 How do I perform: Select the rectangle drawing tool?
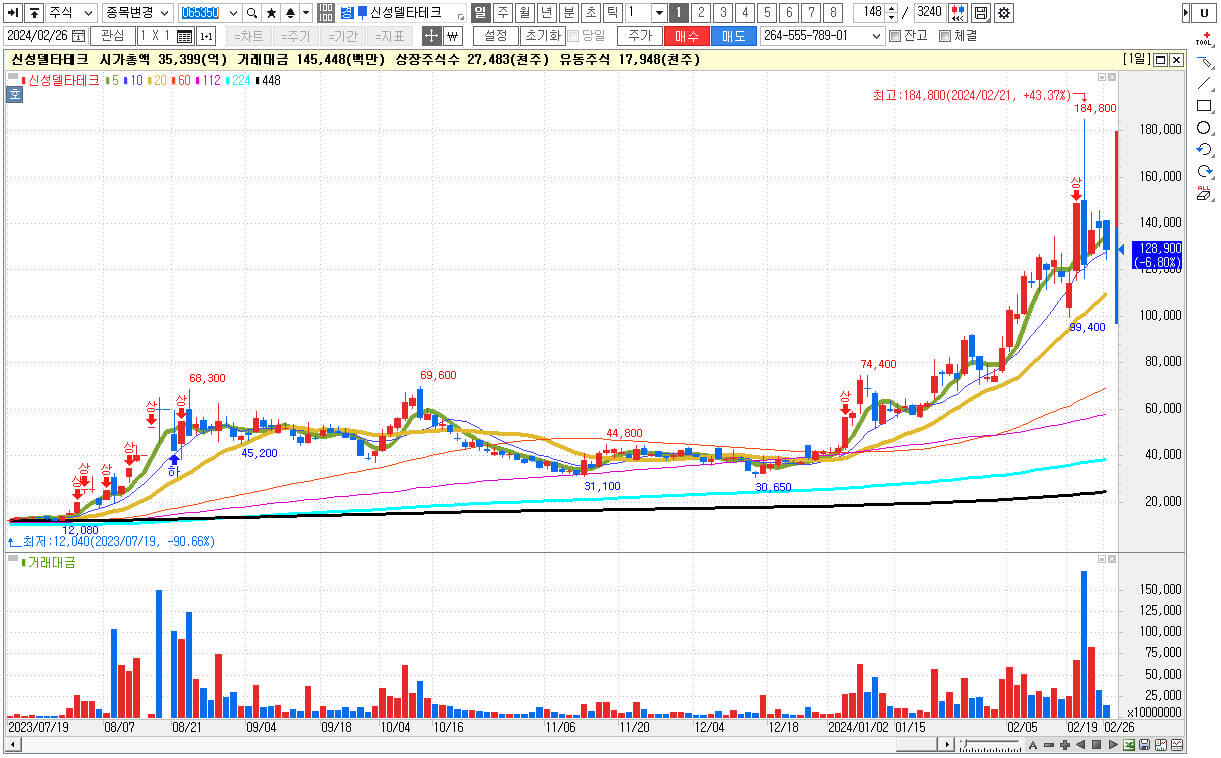pyautogui.click(x=1205, y=106)
